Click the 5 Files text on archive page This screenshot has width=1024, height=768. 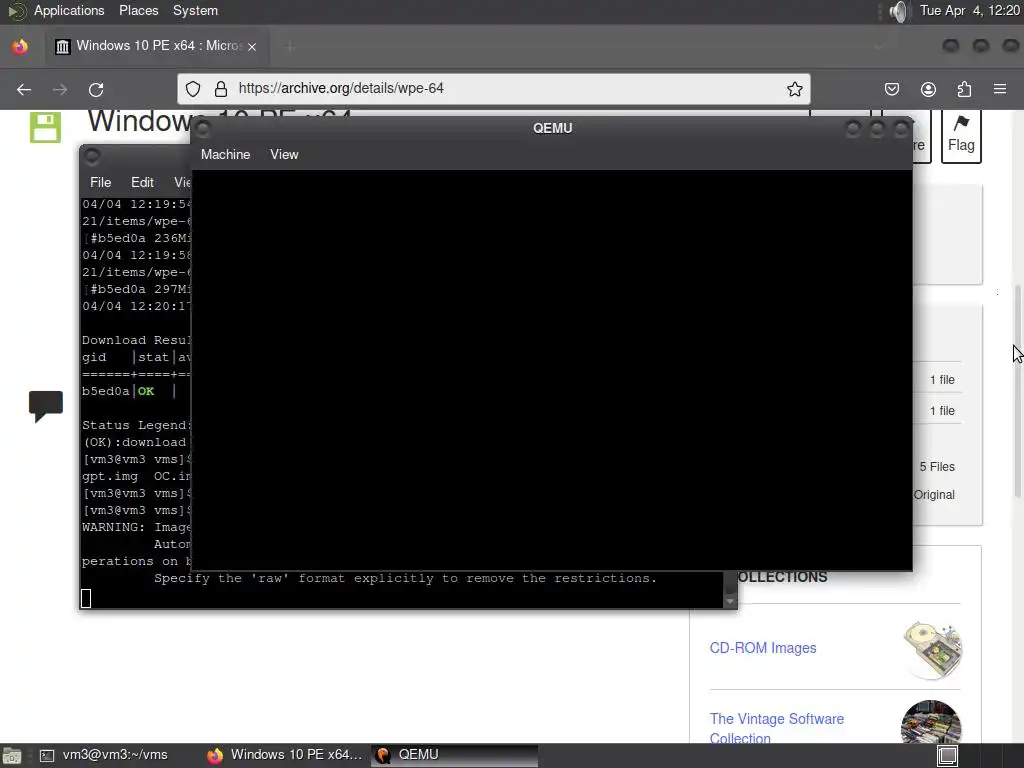pyautogui.click(x=937, y=467)
